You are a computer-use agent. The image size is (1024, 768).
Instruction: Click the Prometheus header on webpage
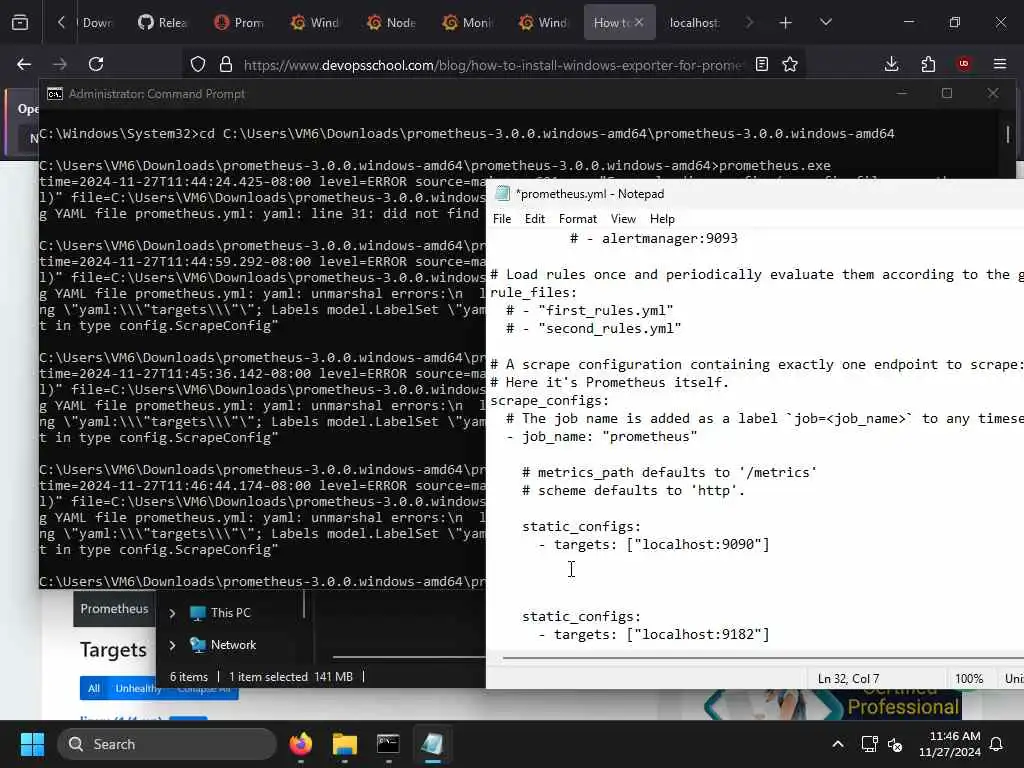click(114, 609)
